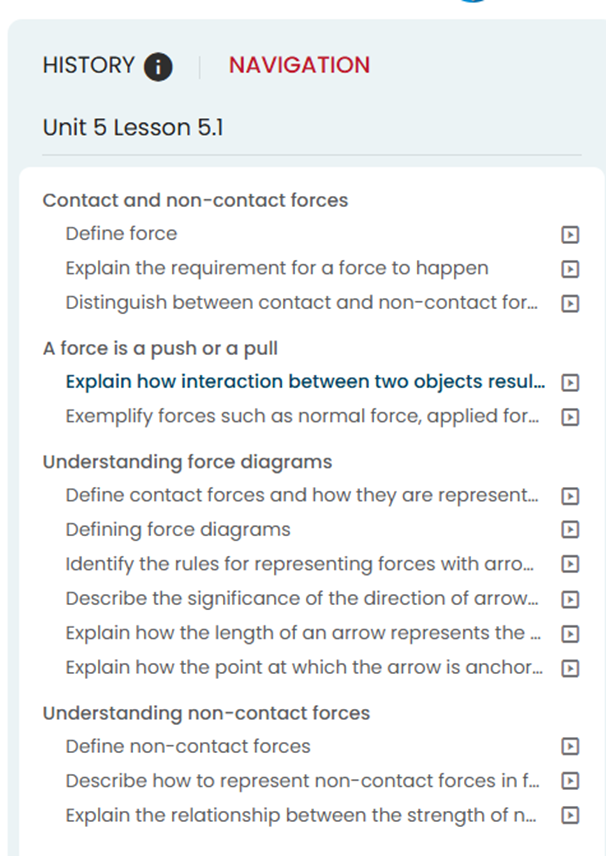606x856 pixels.
Task: Select 'A force is a push or a pull' heading
Action: coord(160,349)
